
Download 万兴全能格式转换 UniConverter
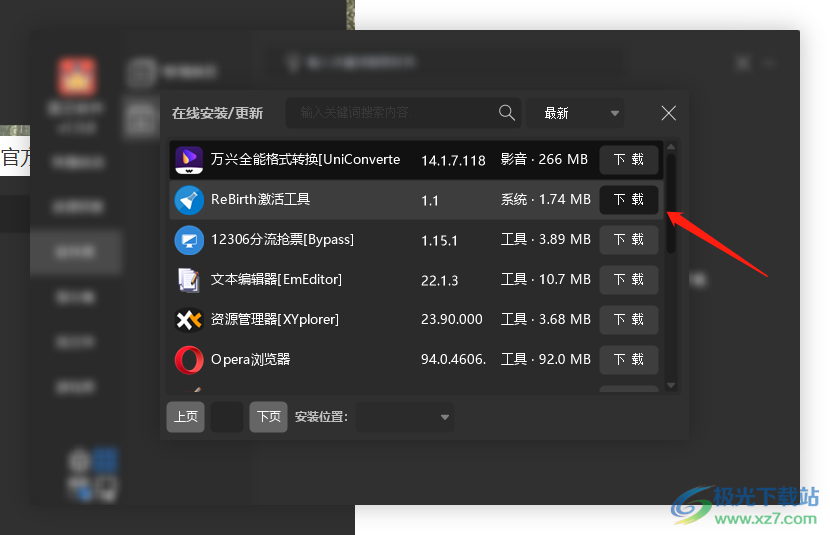pos(628,159)
